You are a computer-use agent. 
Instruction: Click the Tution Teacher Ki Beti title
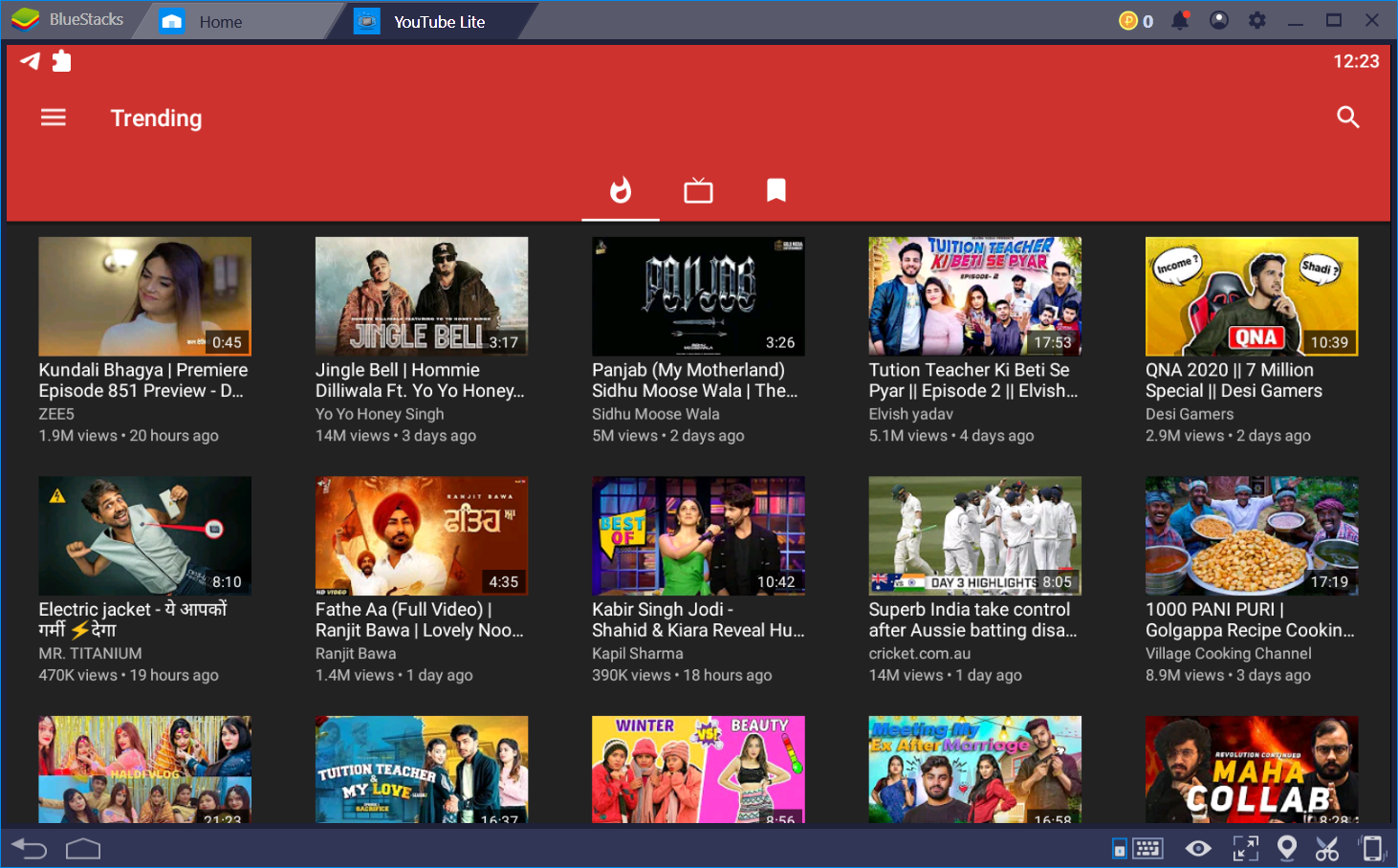pos(973,380)
